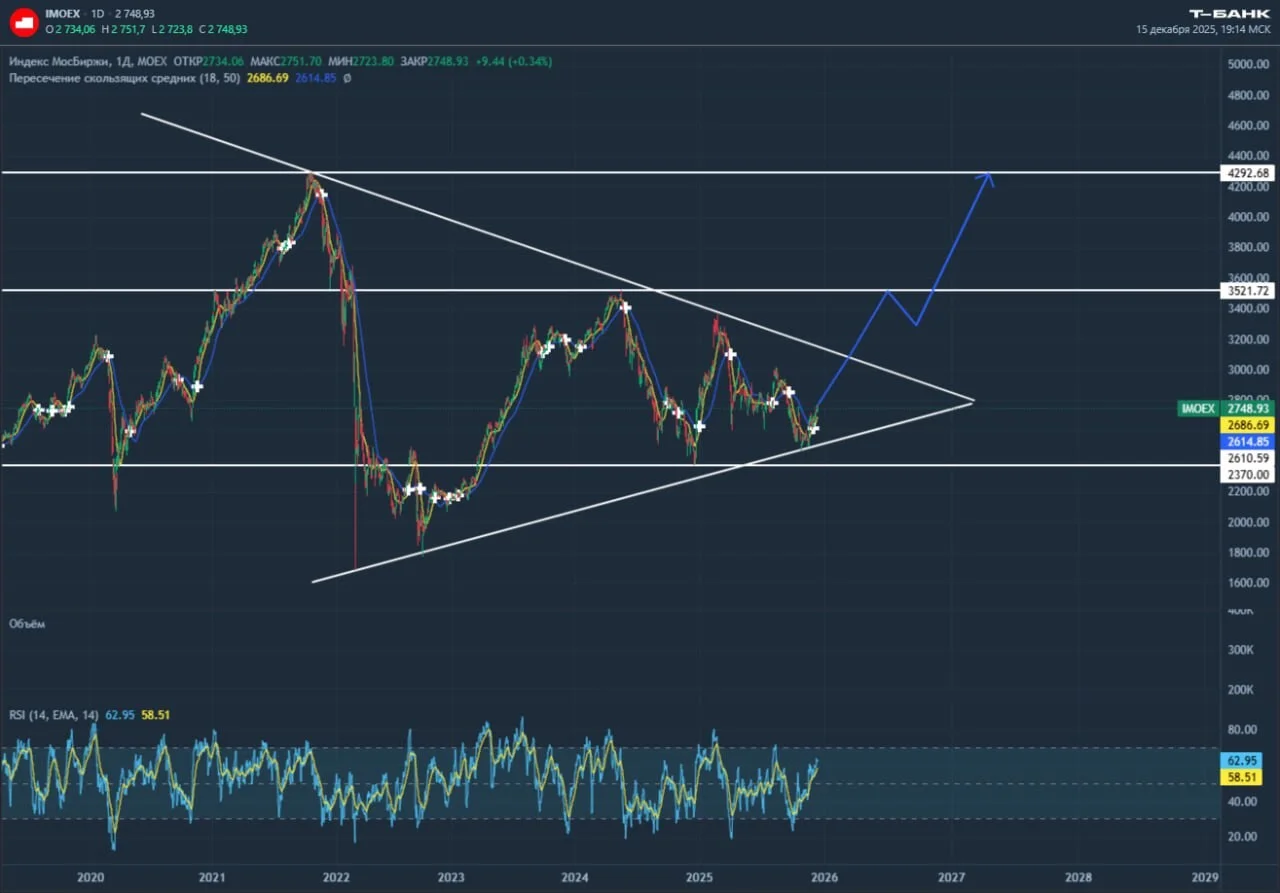This screenshot has width=1280, height=893.
Task: Click the 2610.59 price tag on the axis
Action: click(1247, 458)
